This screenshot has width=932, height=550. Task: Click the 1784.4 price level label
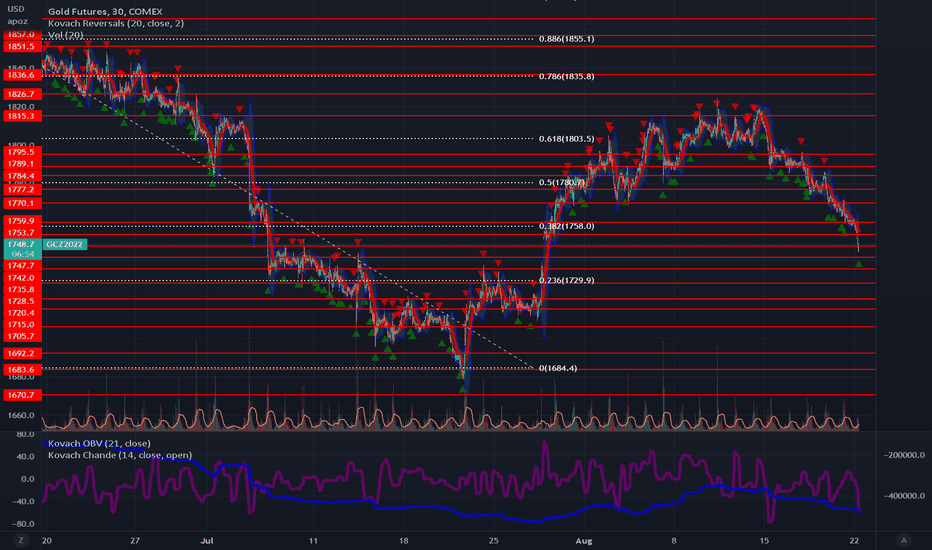(x=23, y=176)
